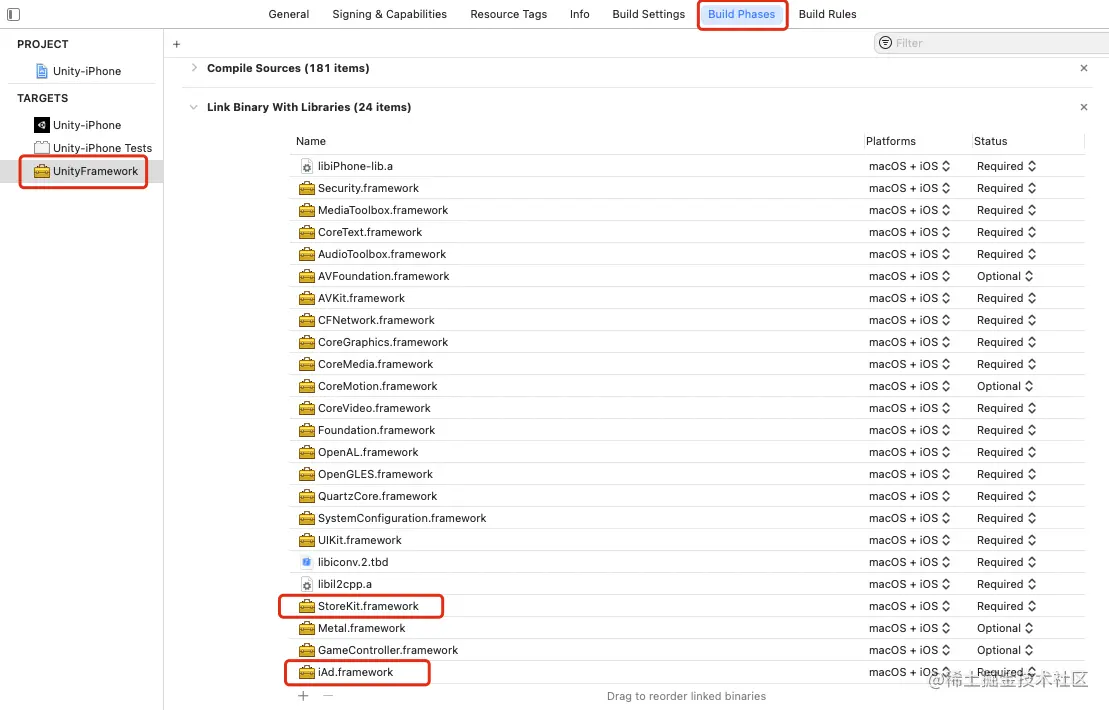
Task: Select the CoreMedia.framework icon
Action: pyautogui.click(x=306, y=363)
